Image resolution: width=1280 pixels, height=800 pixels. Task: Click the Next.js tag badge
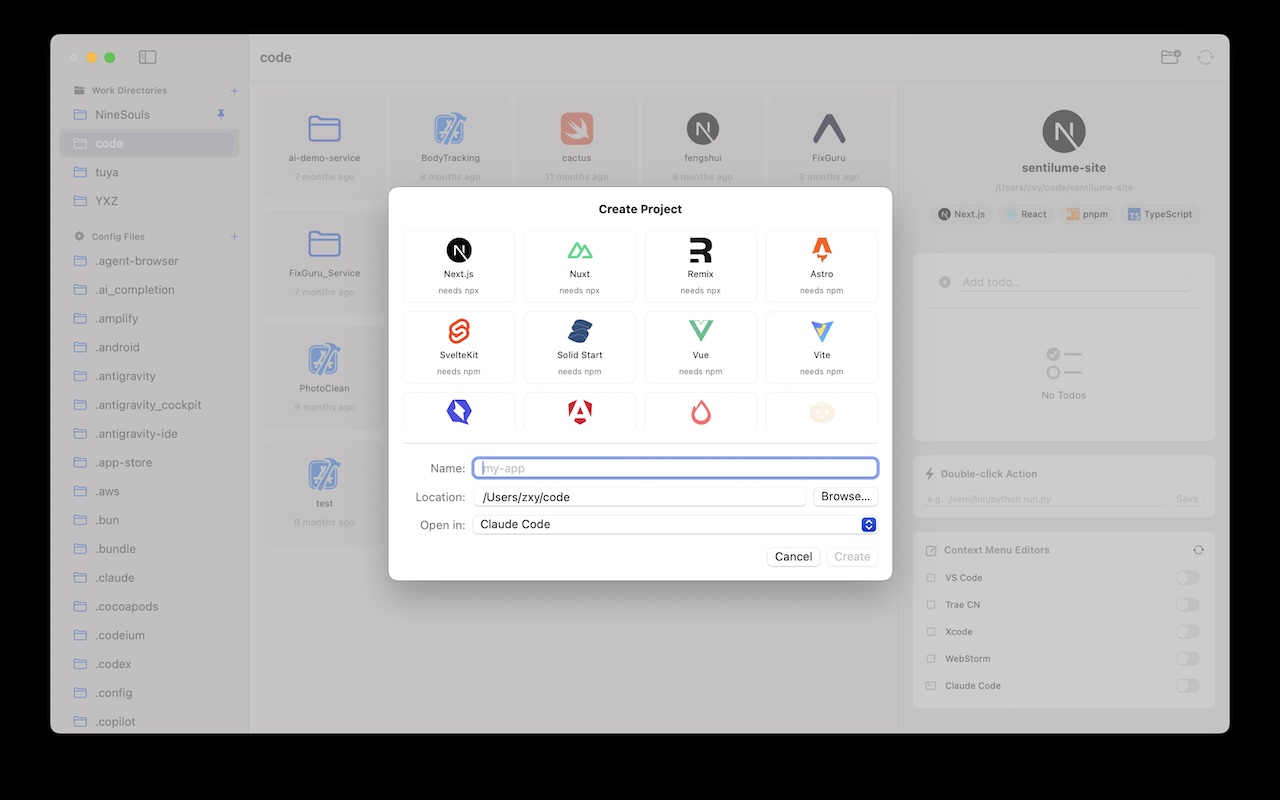point(961,214)
